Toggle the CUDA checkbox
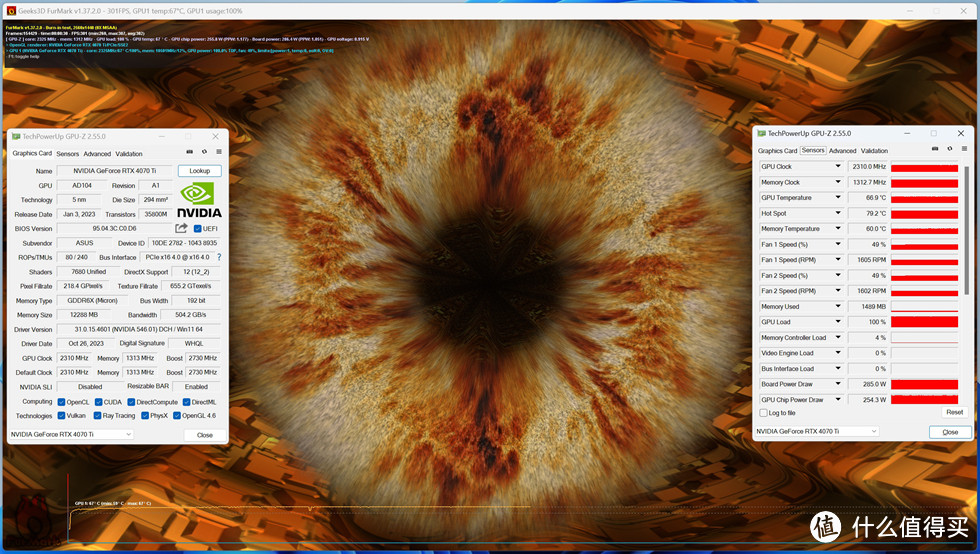The image size is (980, 554). pos(98,402)
